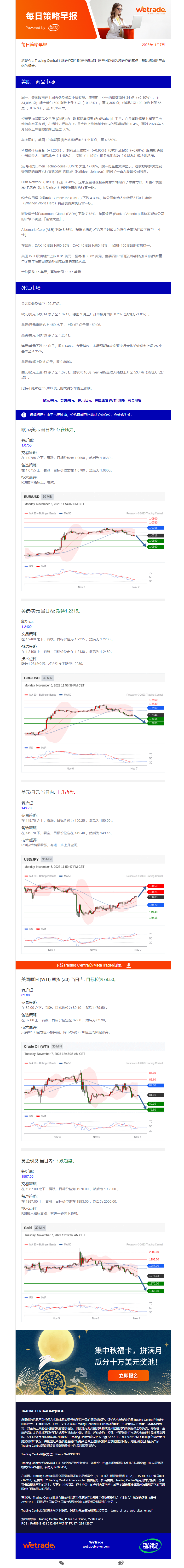Click the 立即报名 button in the promo banner
This screenshot has width=184, height=1568.
point(128,1375)
